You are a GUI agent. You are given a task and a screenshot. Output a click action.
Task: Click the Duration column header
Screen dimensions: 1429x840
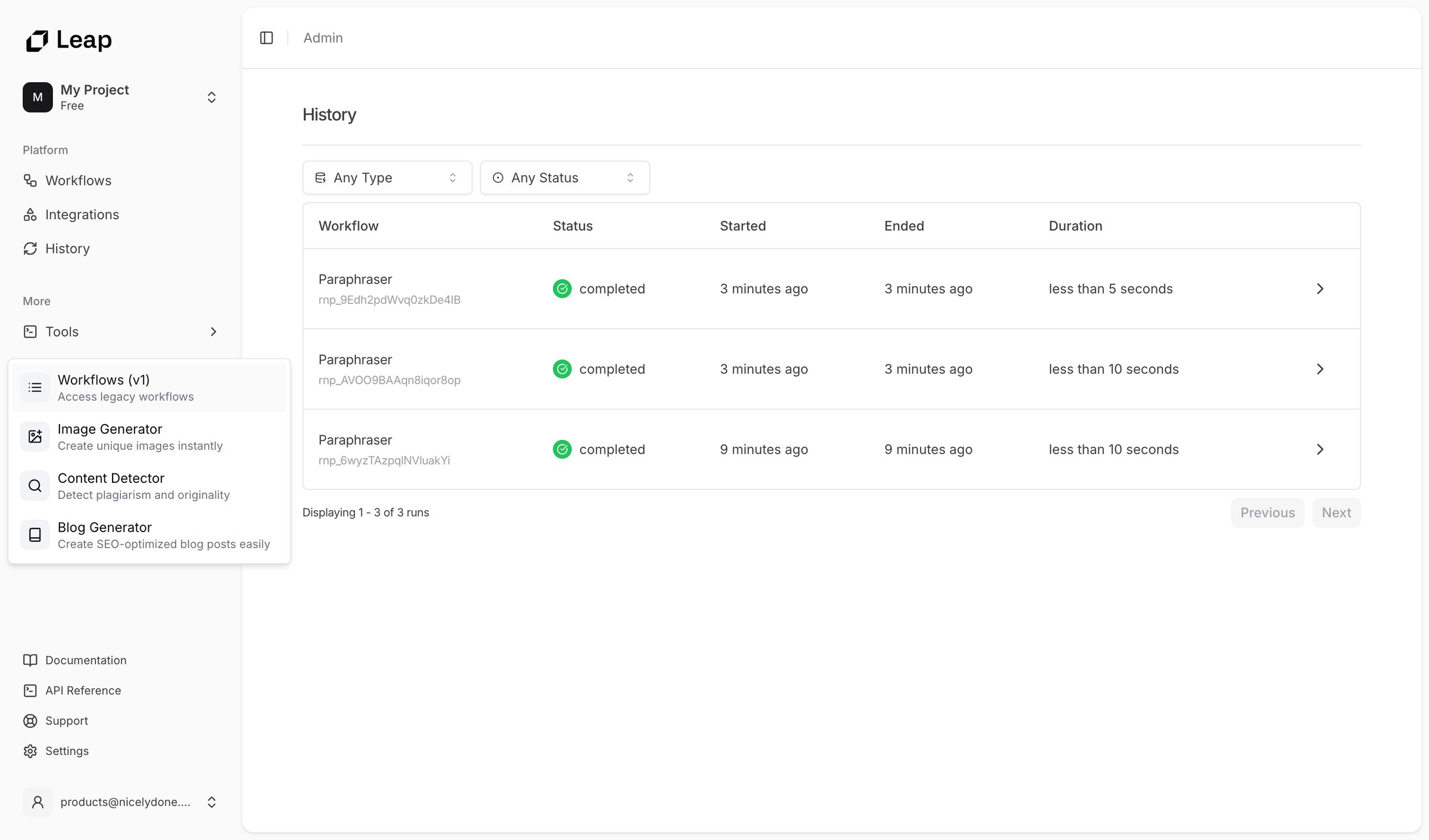point(1075,226)
